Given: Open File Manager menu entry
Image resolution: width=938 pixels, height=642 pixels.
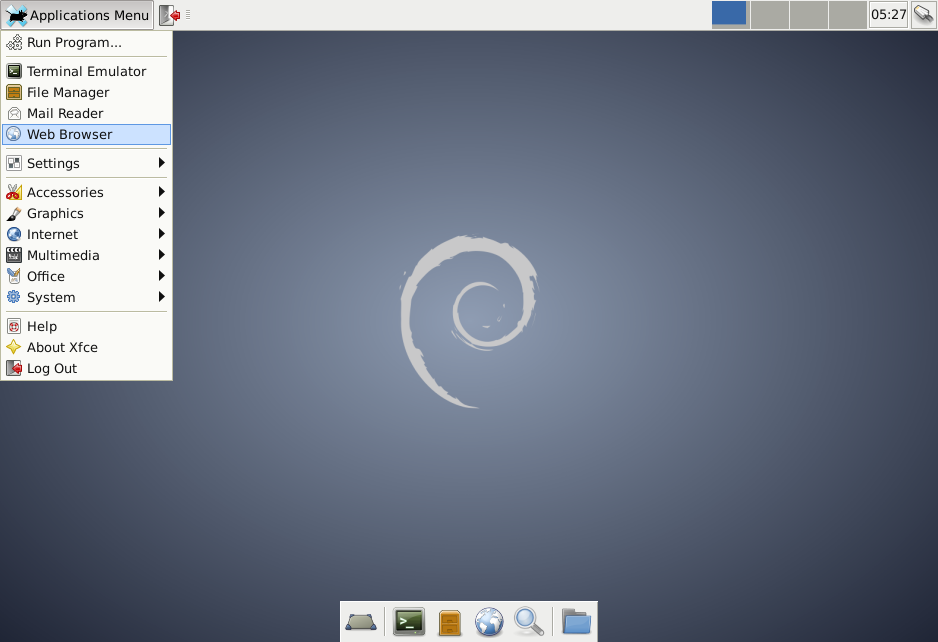Looking at the screenshot, I should coord(86,92).
